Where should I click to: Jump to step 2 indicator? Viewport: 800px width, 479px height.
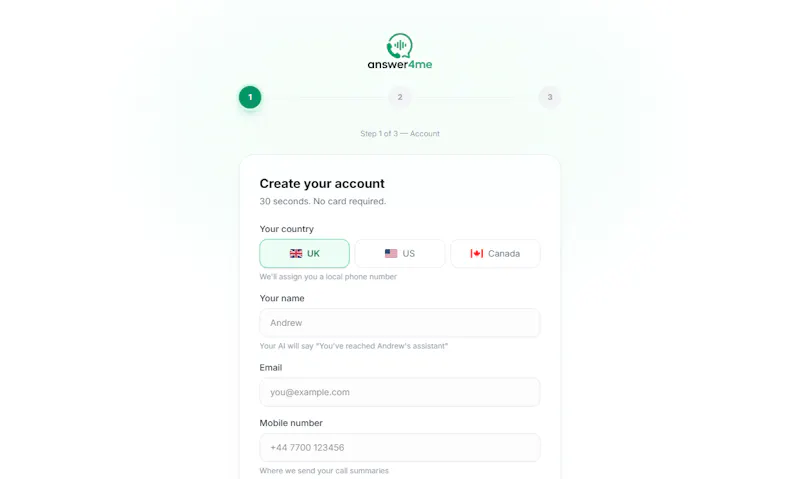pyautogui.click(x=399, y=97)
